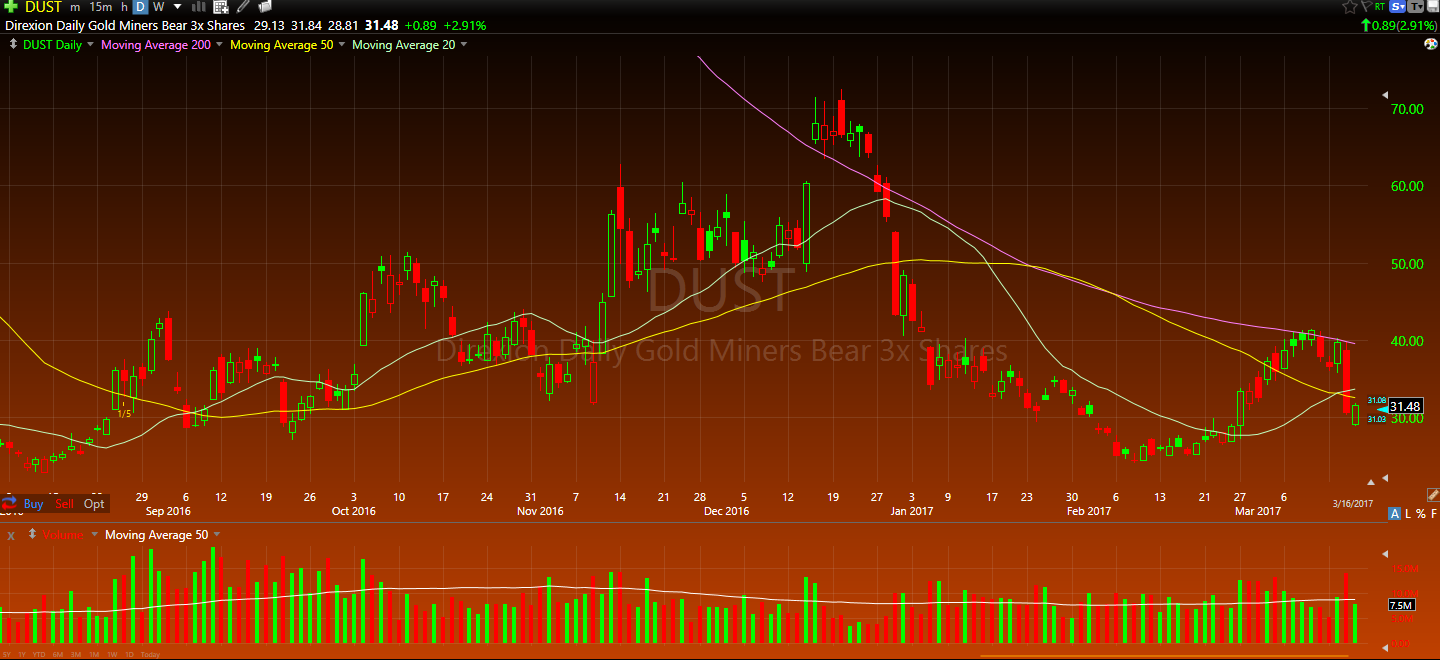The height and width of the screenshot is (660, 1440).
Task: Click the blue-red trade arrows icon
Action: pos(9,504)
